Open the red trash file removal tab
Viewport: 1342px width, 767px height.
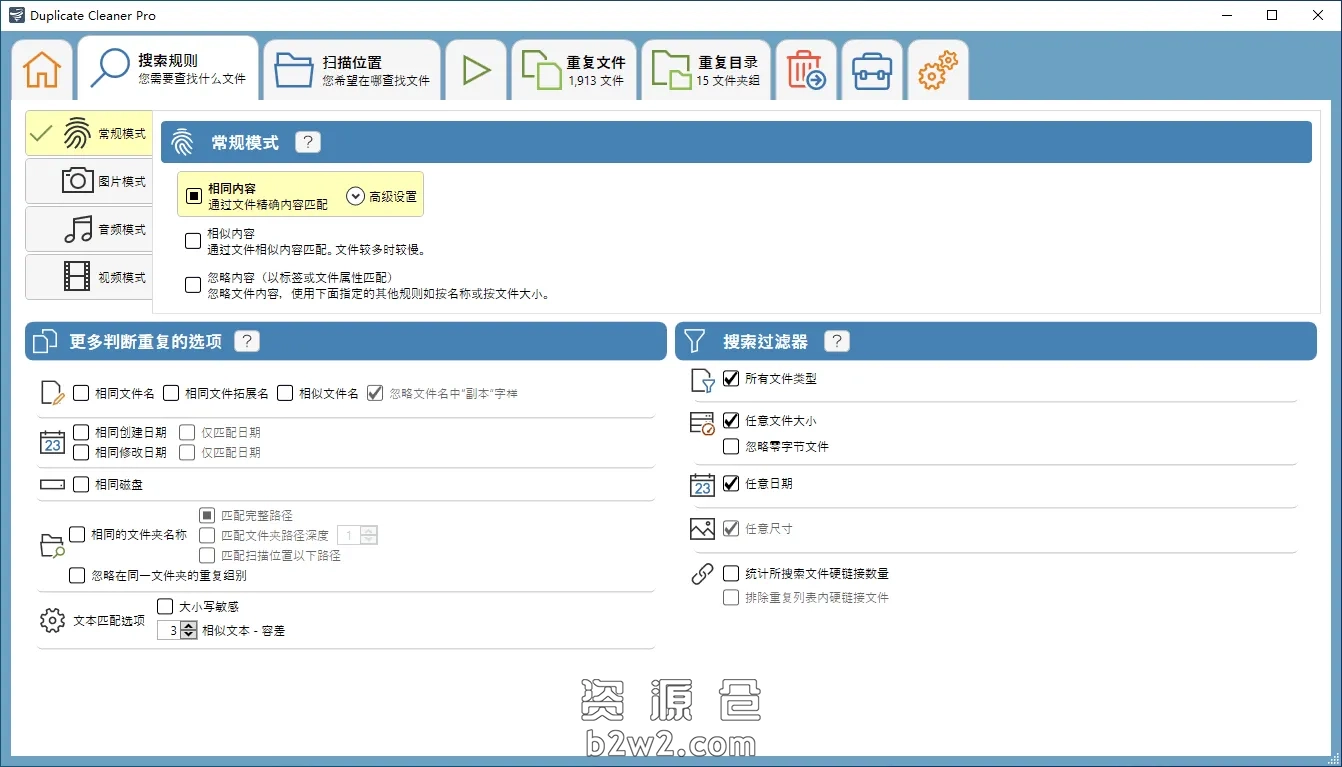pyautogui.click(x=806, y=71)
